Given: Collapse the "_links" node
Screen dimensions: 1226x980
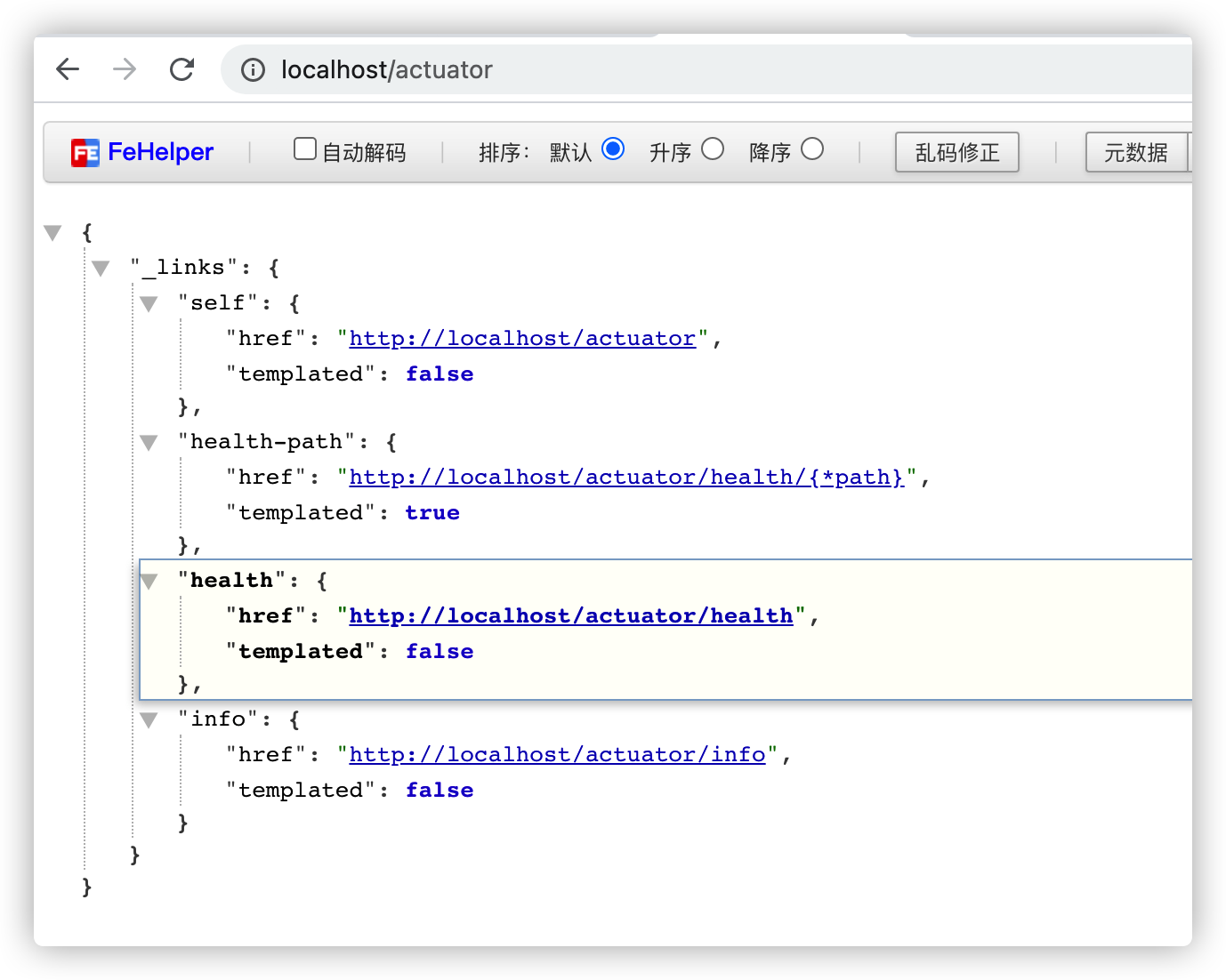Looking at the screenshot, I should (x=101, y=269).
